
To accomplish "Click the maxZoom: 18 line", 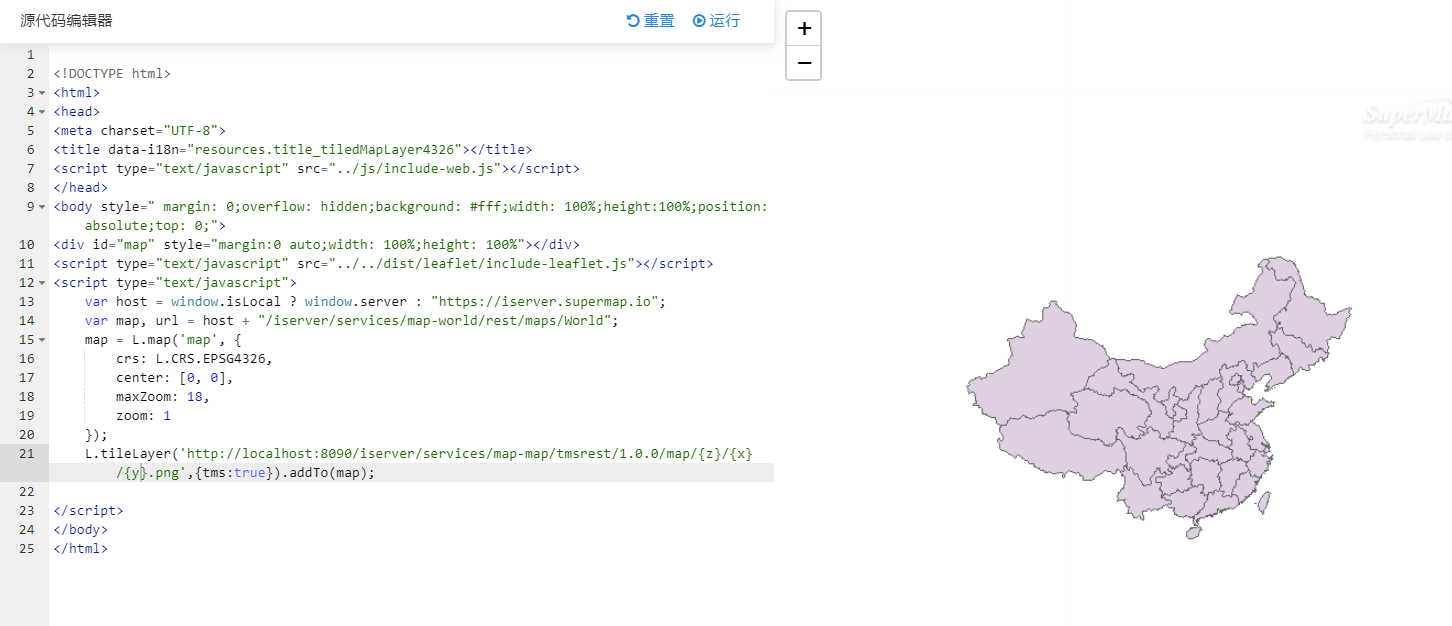I will coord(163,397).
